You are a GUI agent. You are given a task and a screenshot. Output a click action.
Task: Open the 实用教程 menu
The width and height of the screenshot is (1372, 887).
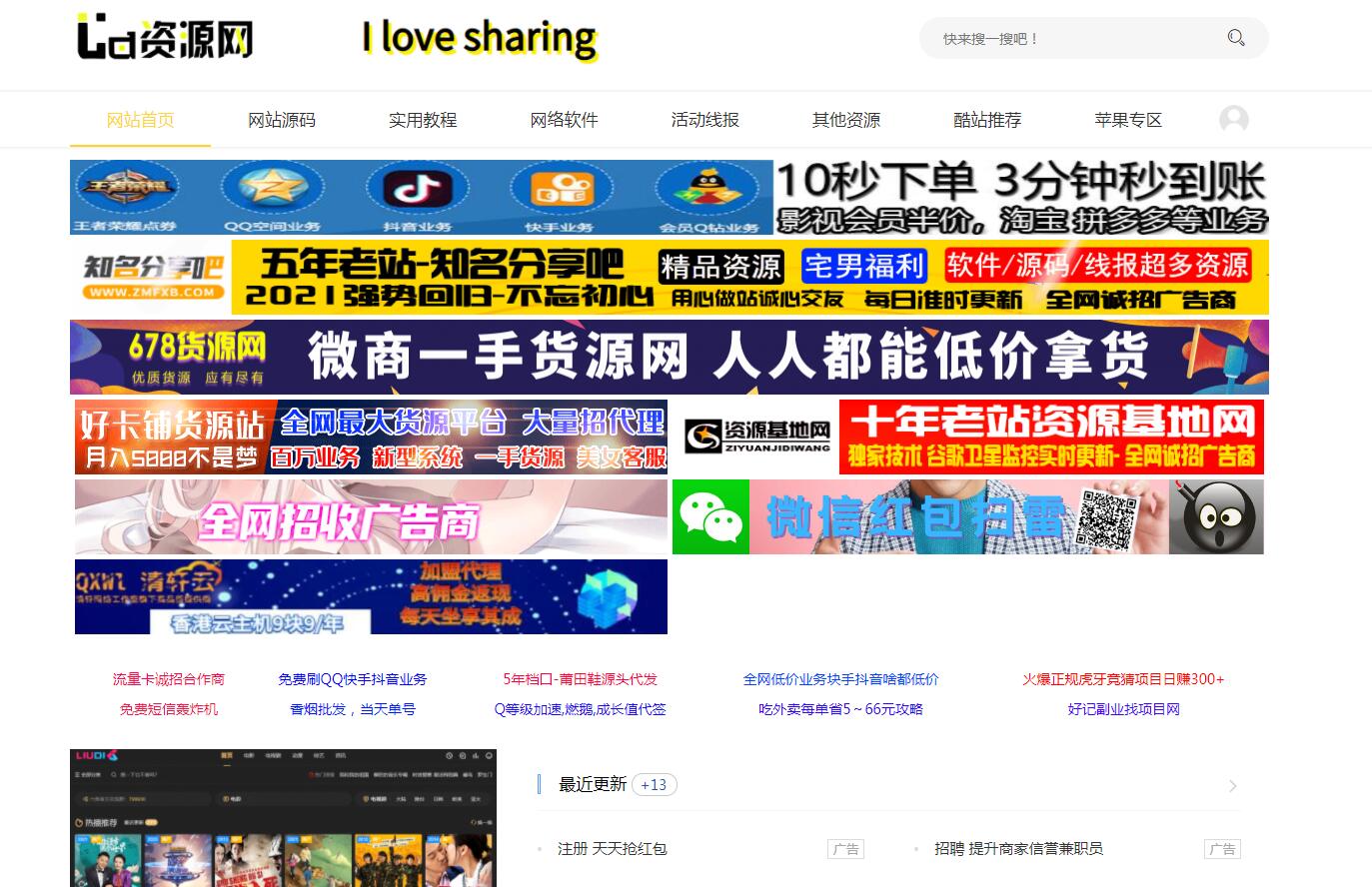423,120
